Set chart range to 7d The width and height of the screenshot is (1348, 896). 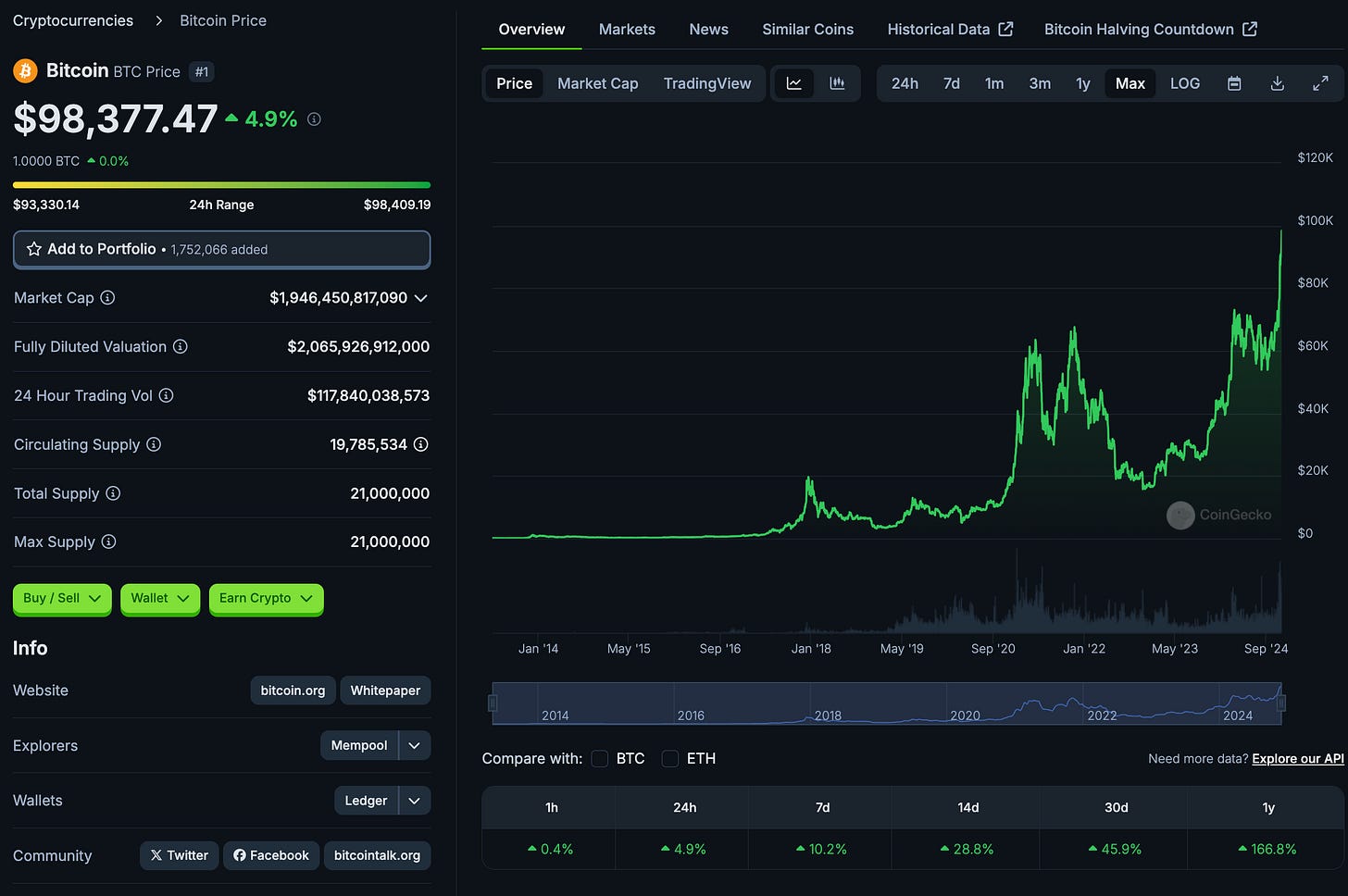click(952, 83)
